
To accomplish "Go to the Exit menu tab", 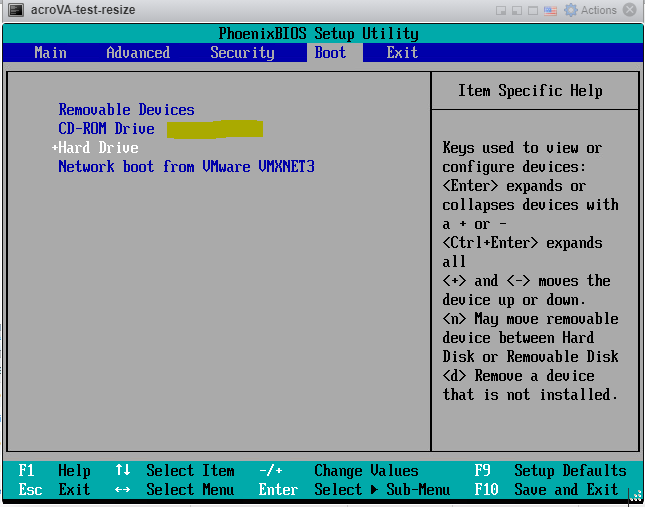I will [x=402, y=53].
